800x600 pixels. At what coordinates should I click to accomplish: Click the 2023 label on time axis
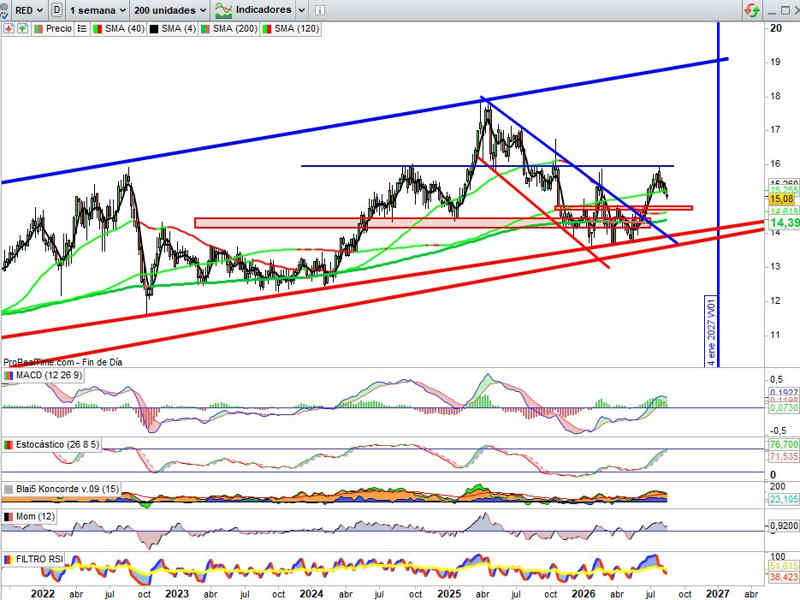pyautogui.click(x=177, y=594)
